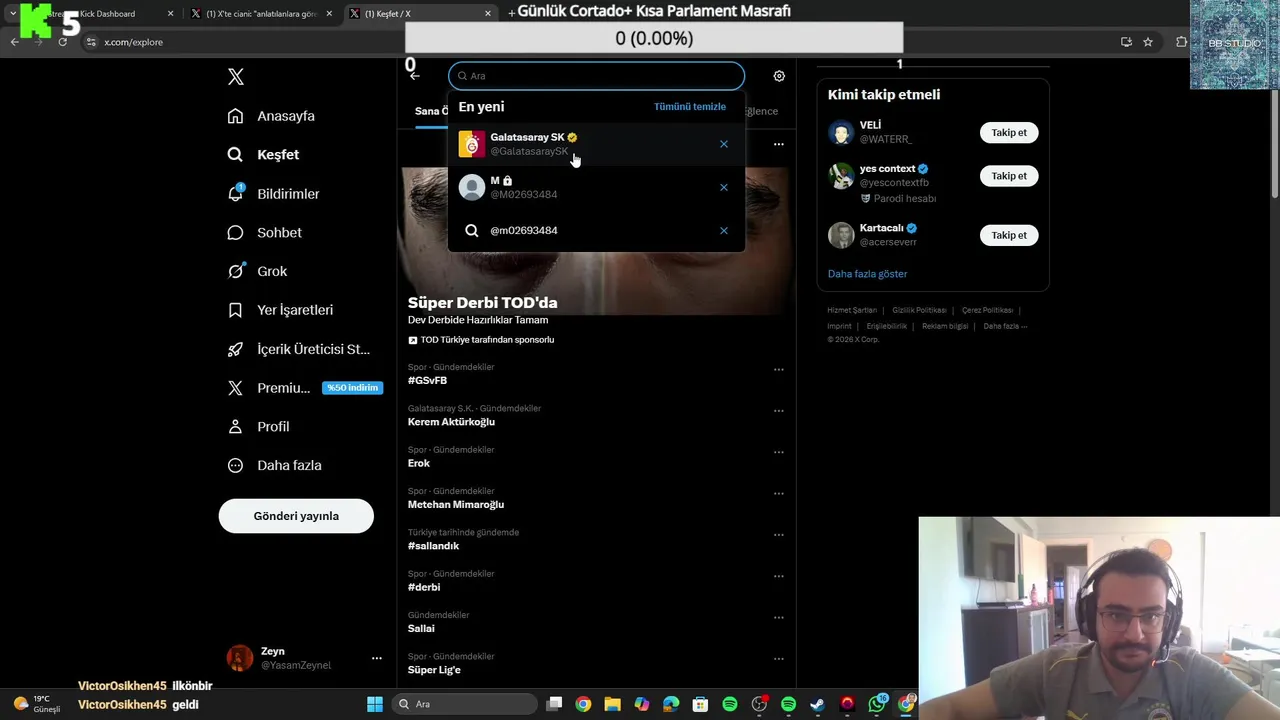Close the Kick Dashboard browser tab
This screenshot has width=1280, height=720.
pos(170,14)
